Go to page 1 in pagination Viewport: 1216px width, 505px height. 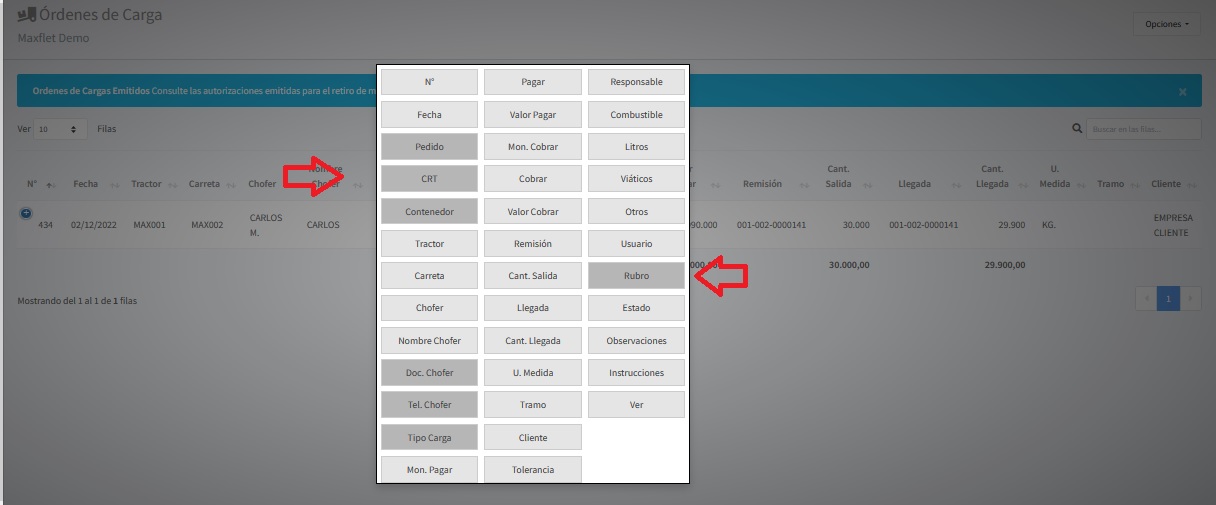click(1167, 299)
